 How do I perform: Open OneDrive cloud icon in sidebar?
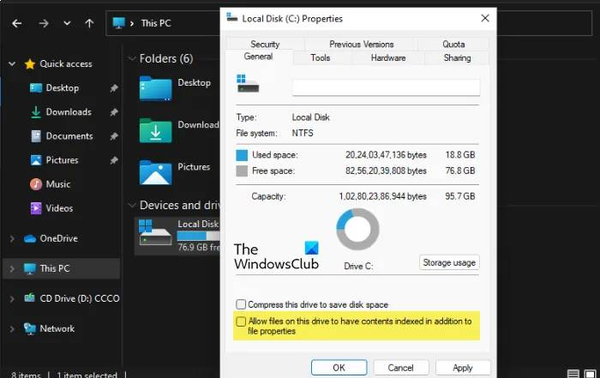30,239
